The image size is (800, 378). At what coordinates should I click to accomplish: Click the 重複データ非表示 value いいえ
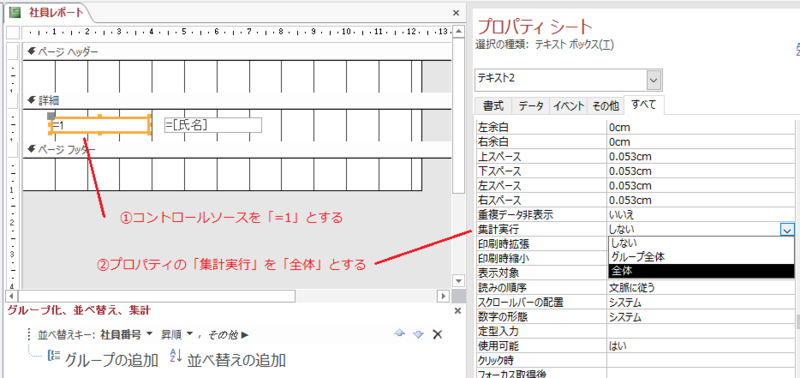702,215
